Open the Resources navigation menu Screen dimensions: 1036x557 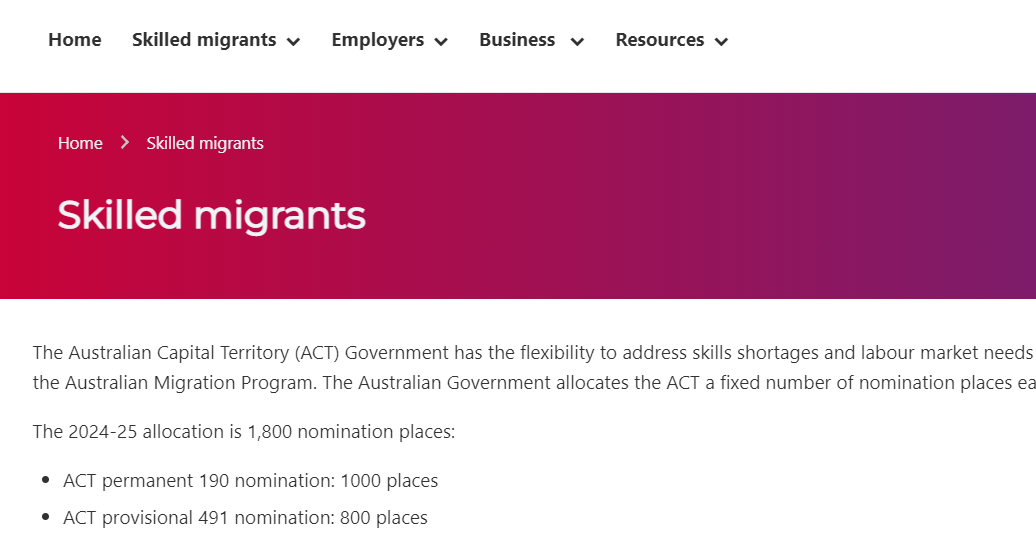pos(660,40)
